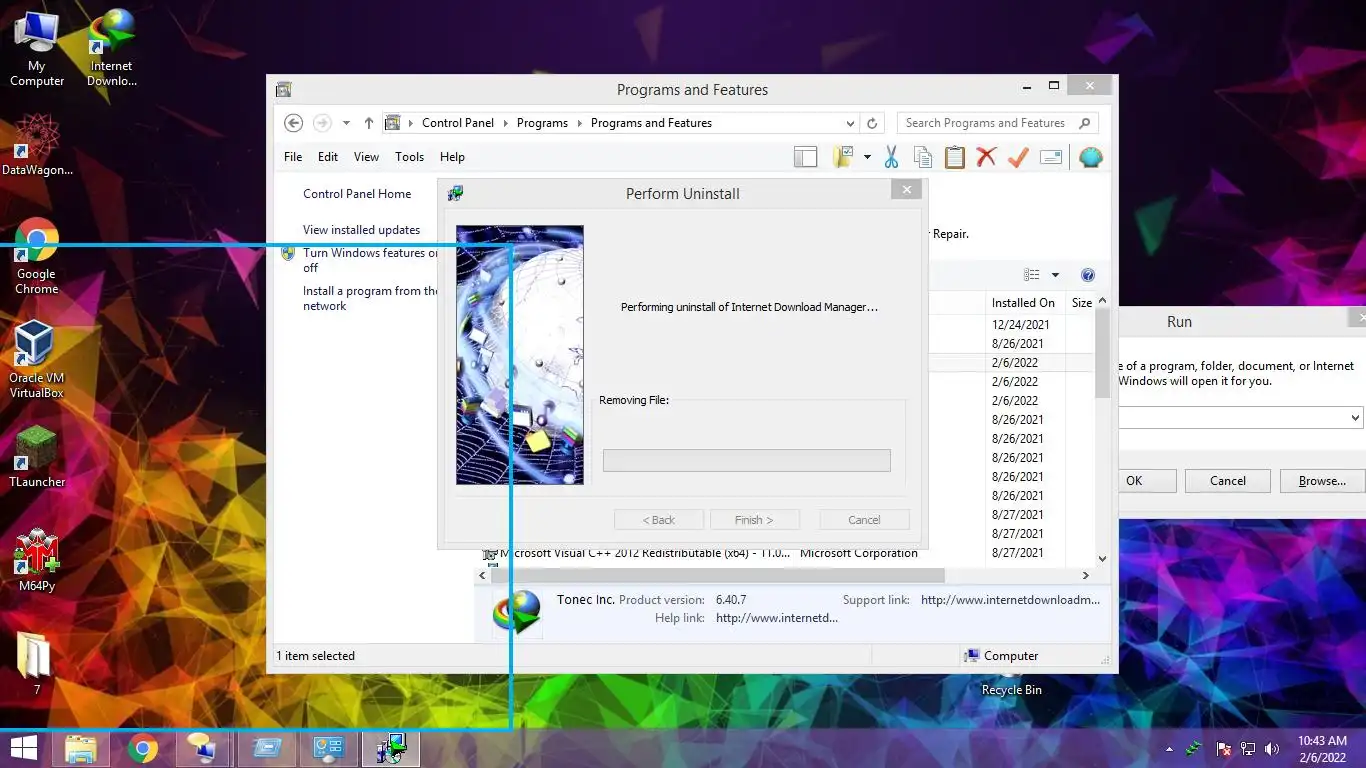The image size is (1366, 768).
Task: Click the Back button in uninstall dialog
Action: click(x=658, y=520)
